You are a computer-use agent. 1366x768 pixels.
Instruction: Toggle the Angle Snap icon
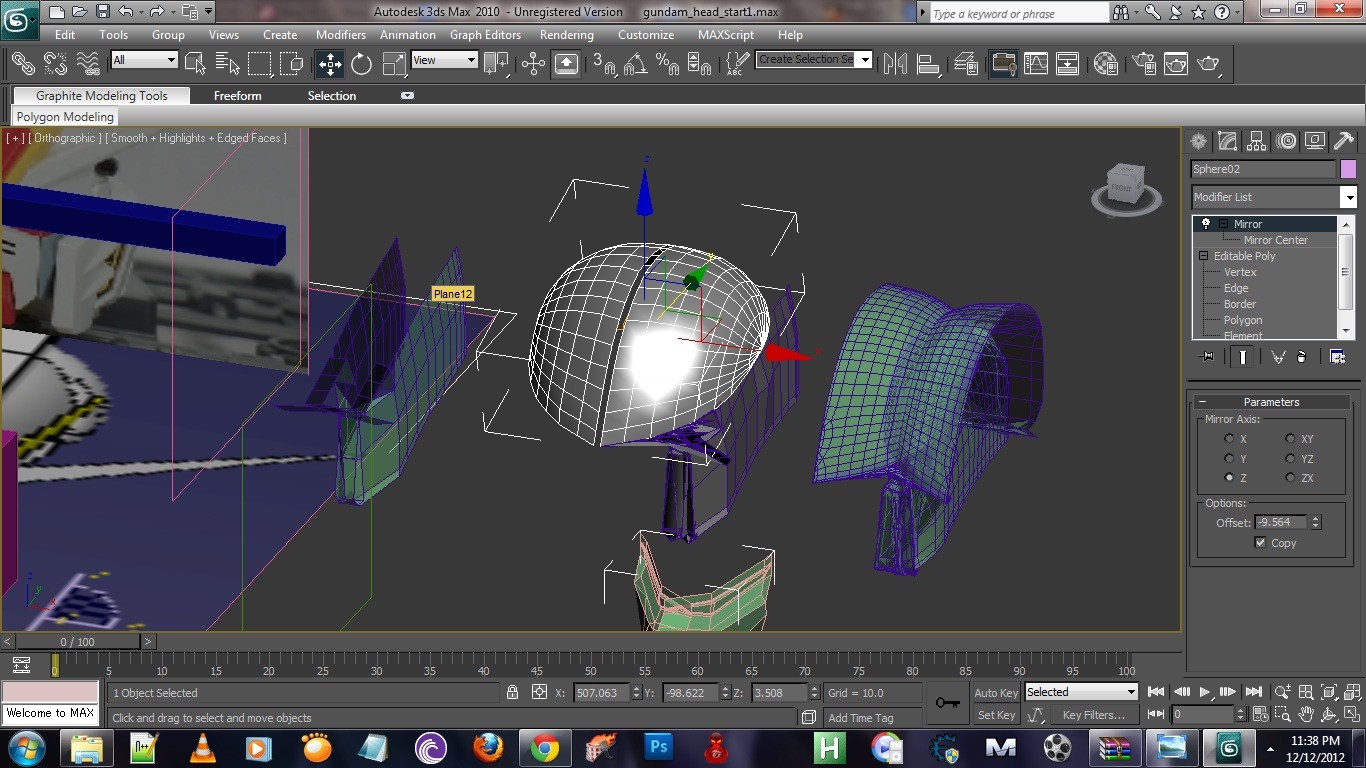636,64
